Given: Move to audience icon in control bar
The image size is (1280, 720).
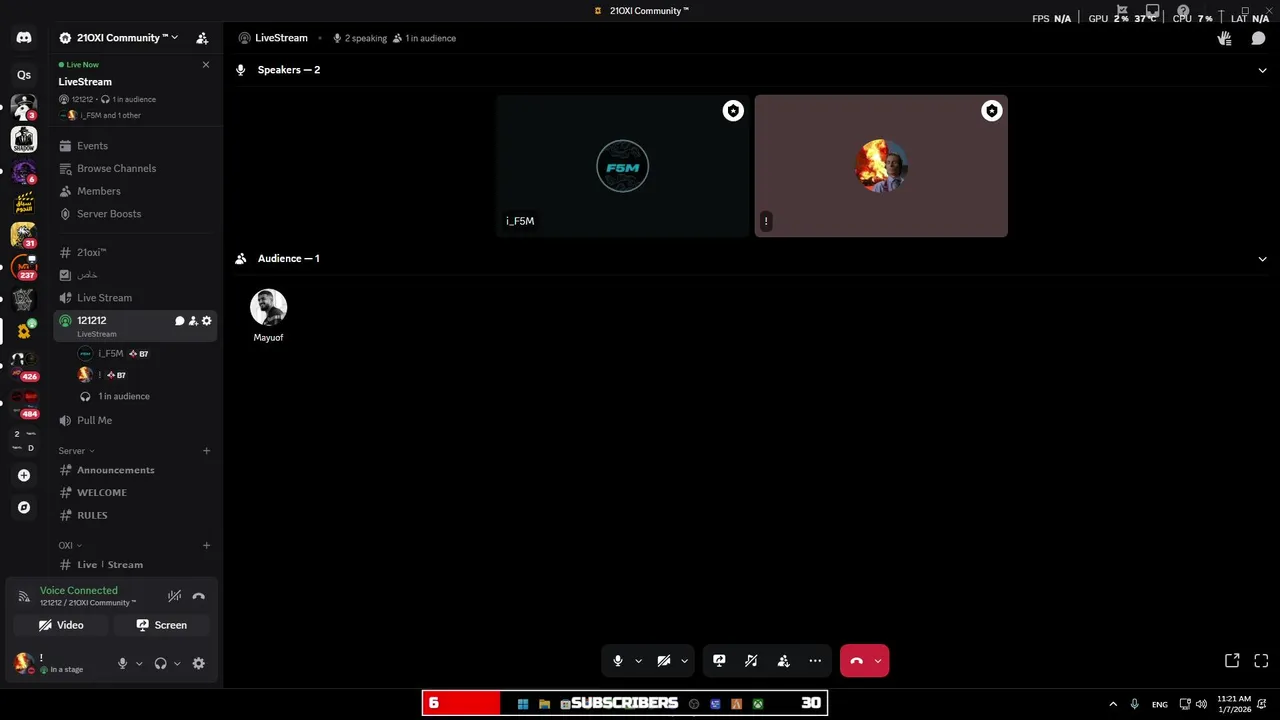Looking at the screenshot, I should coord(783,661).
